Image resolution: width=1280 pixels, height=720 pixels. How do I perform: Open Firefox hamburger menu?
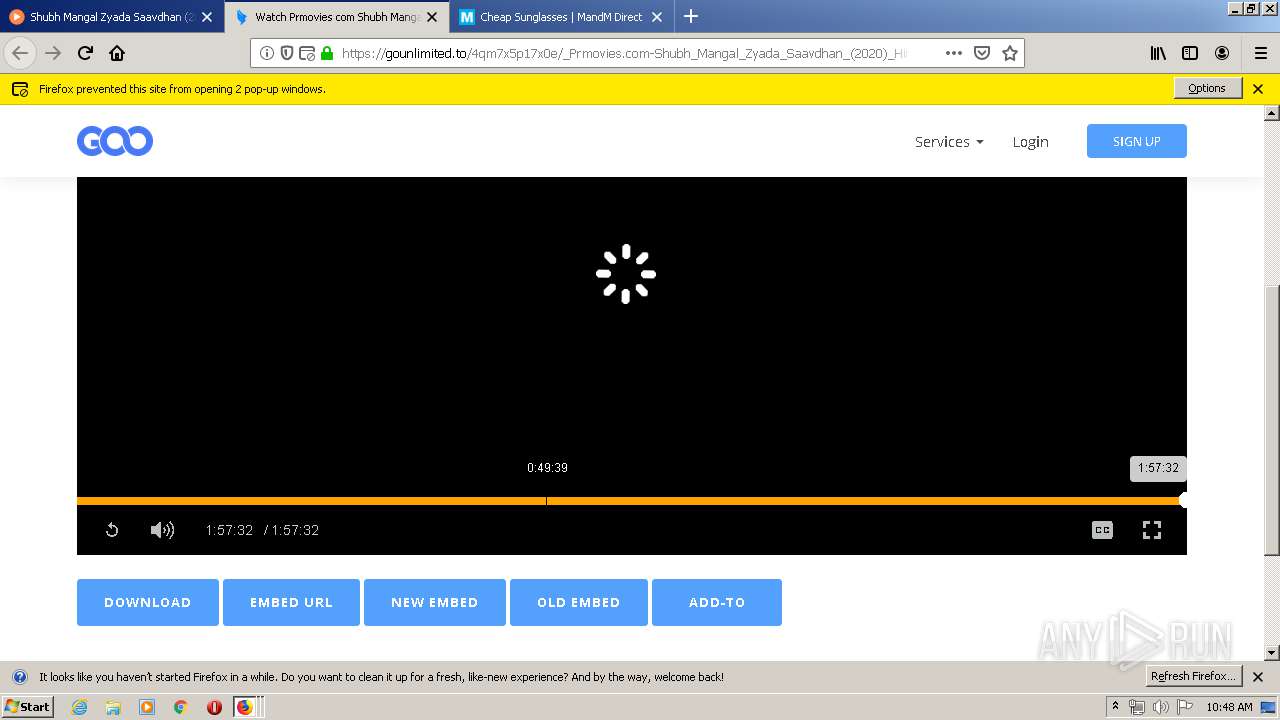[1261, 53]
